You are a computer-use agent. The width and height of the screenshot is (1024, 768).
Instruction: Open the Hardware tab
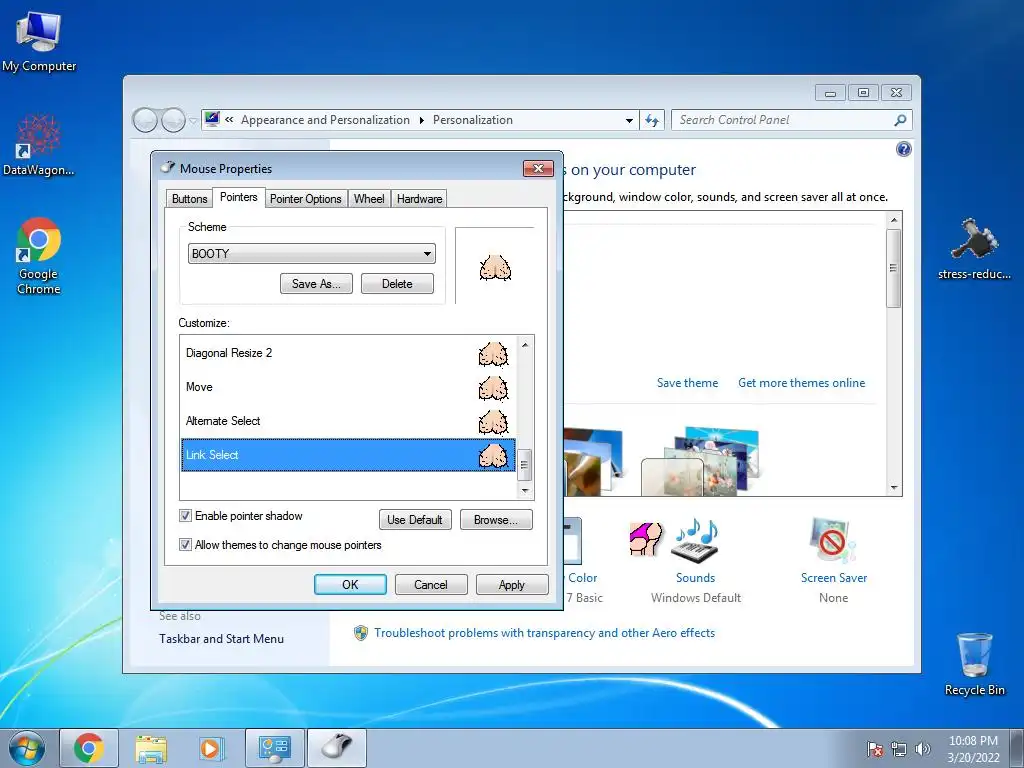419,199
